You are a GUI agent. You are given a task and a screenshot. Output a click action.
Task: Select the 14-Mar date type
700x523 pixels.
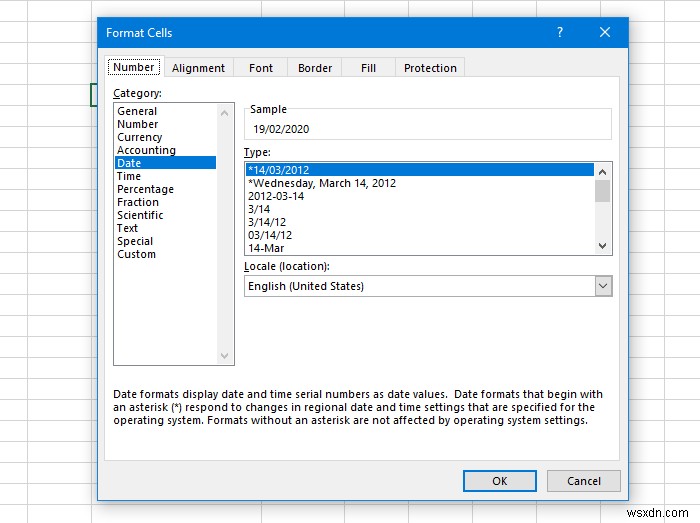[420, 248]
